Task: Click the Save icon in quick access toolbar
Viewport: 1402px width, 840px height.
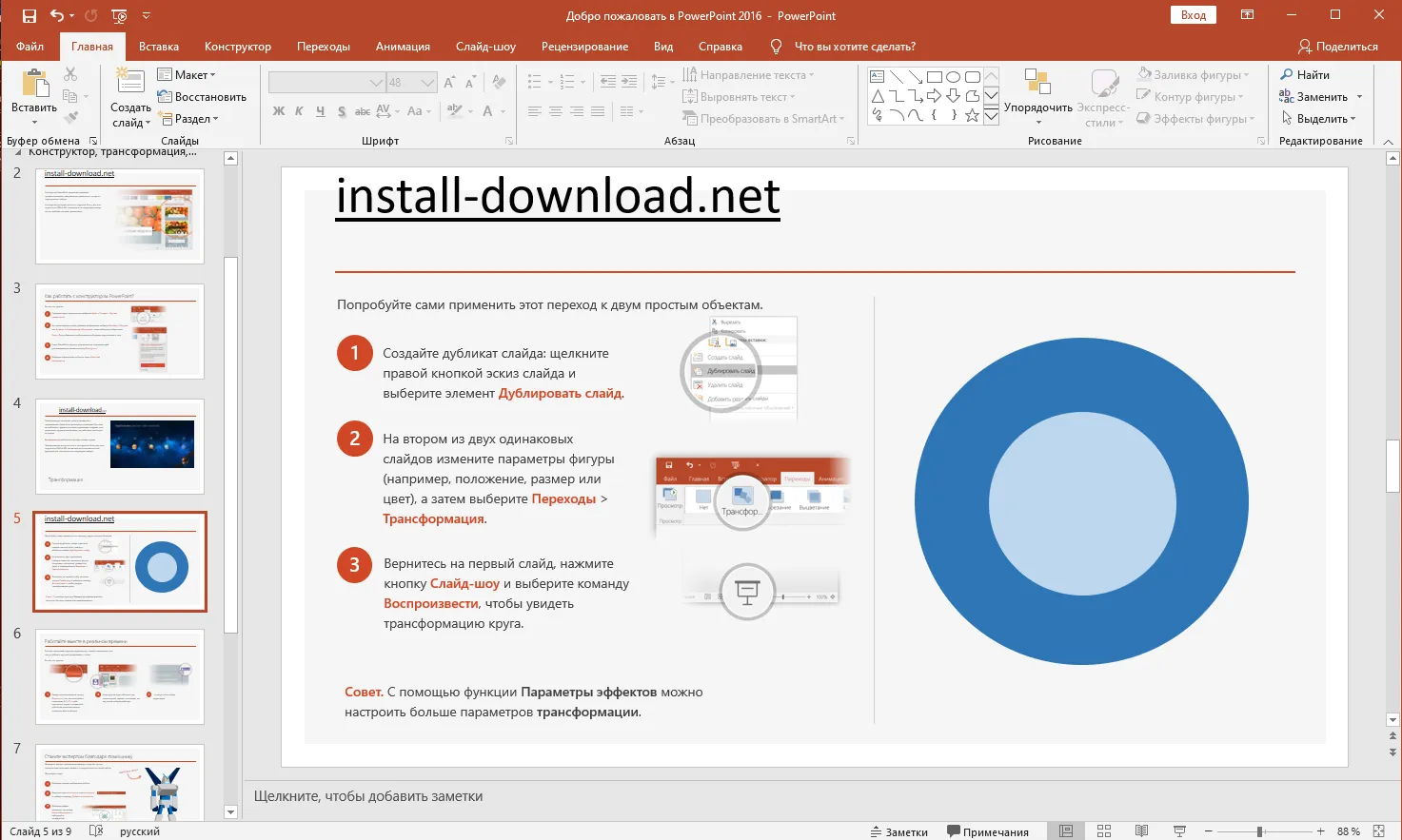Action: (x=29, y=15)
